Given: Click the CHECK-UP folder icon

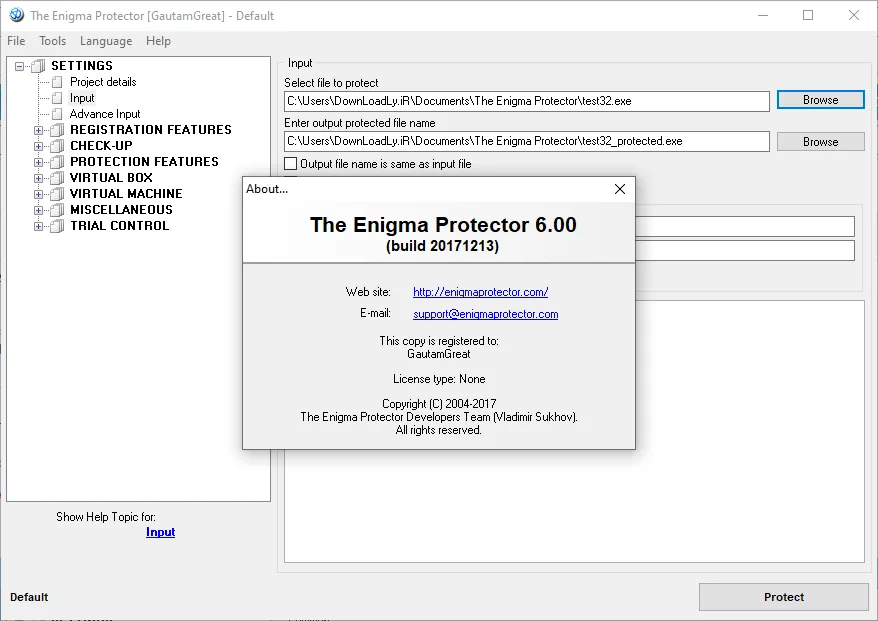Looking at the screenshot, I should click(x=57, y=146).
